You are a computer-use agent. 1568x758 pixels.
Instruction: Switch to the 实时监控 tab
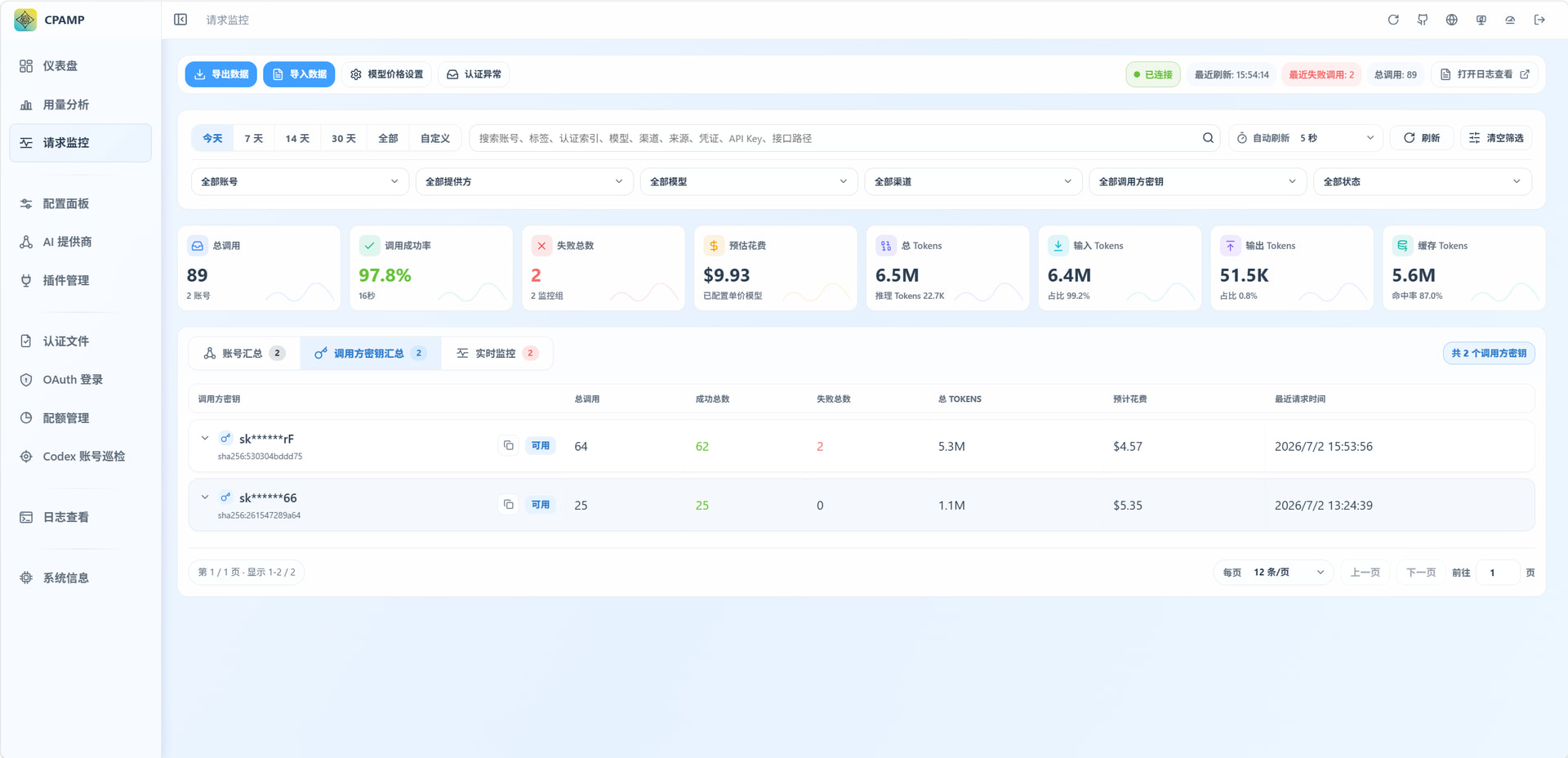[x=497, y=353]
